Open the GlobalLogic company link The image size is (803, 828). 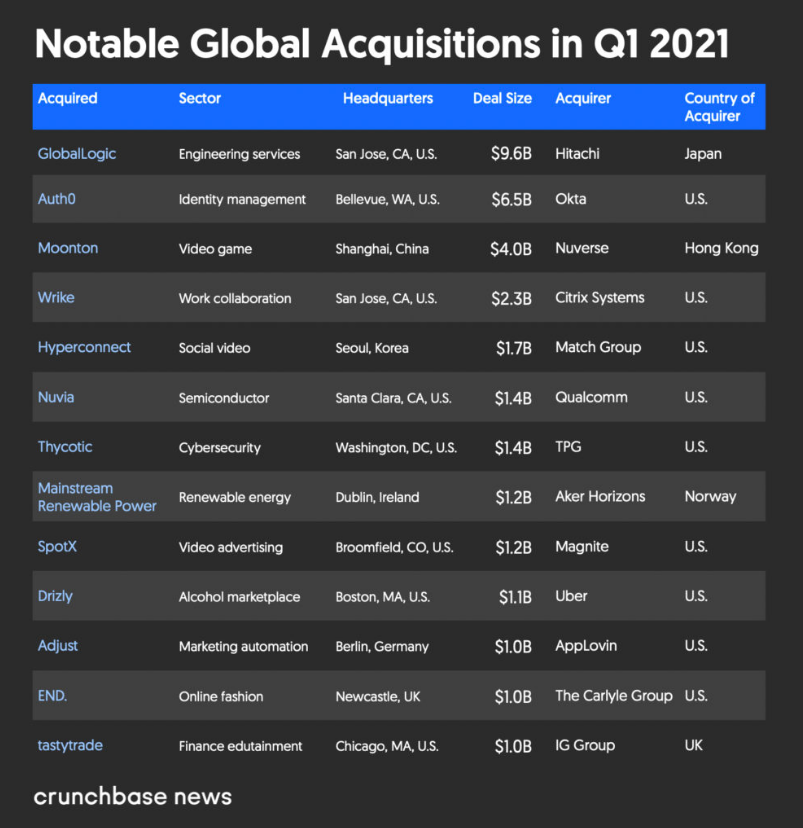point(77,154)
